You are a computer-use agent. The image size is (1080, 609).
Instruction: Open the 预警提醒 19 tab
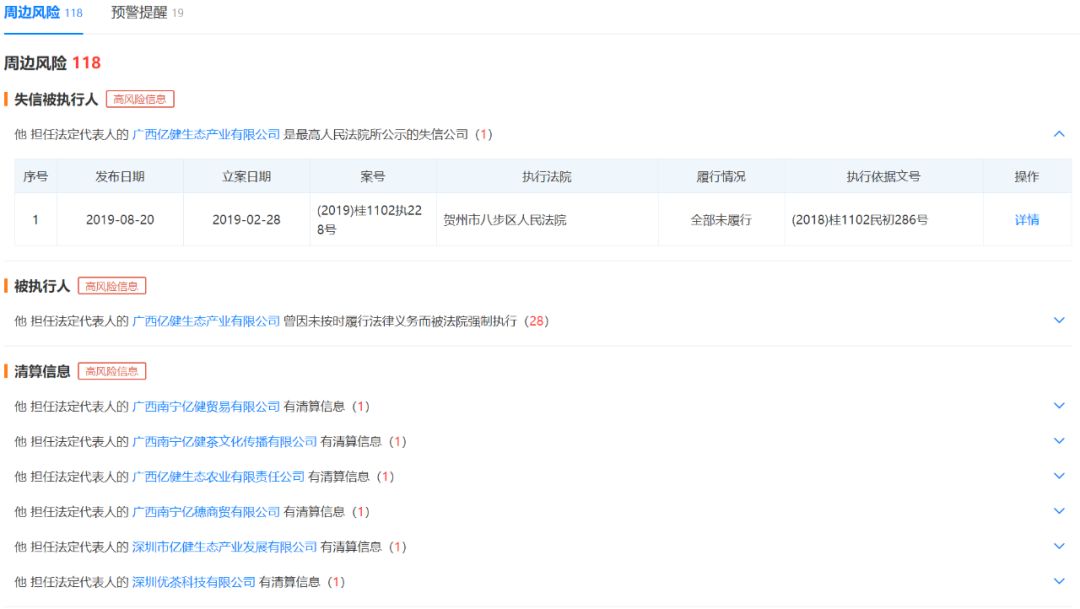tap(147, 13)
